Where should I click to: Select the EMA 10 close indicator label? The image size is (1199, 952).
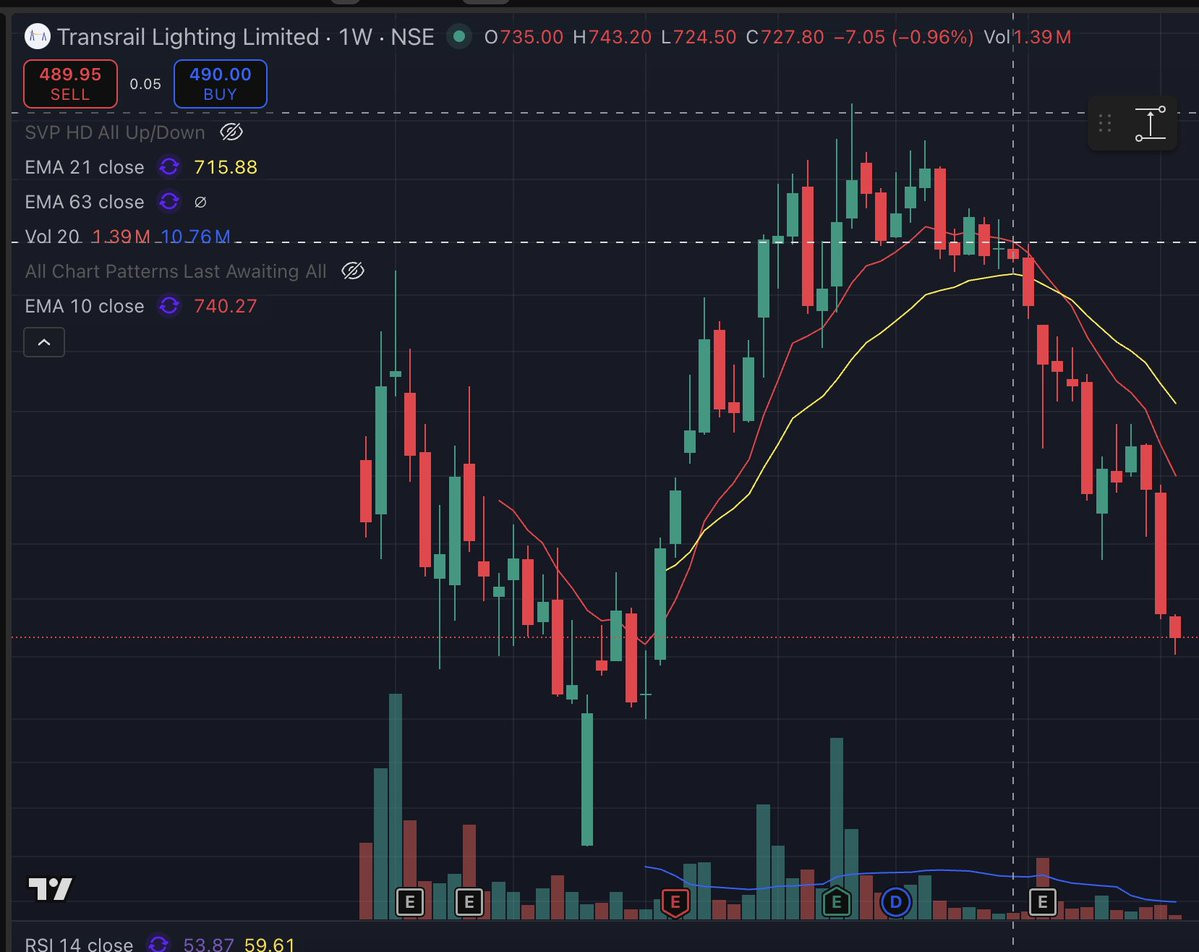[x=84, y=306]
